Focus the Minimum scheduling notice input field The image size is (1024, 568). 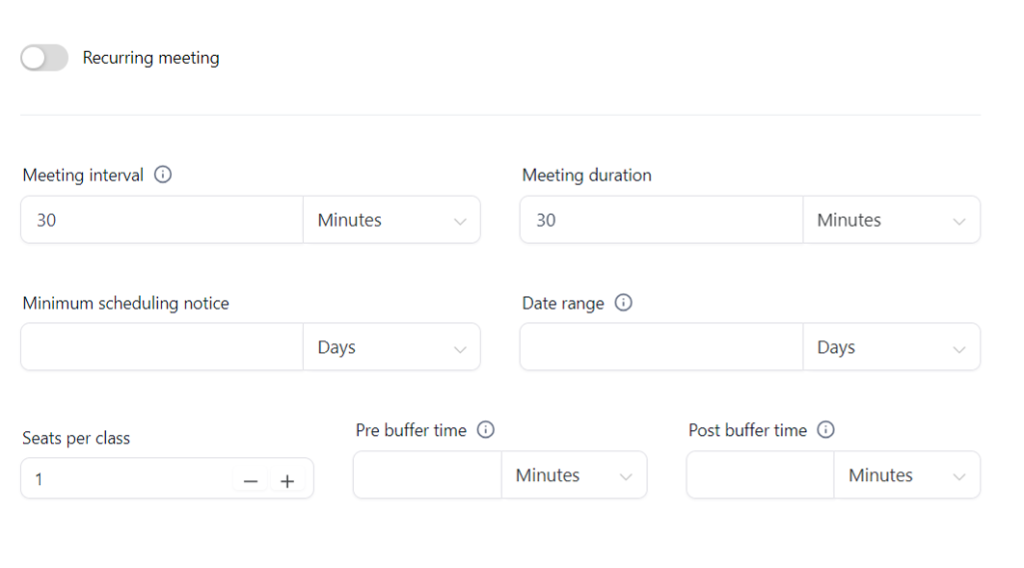162,347
